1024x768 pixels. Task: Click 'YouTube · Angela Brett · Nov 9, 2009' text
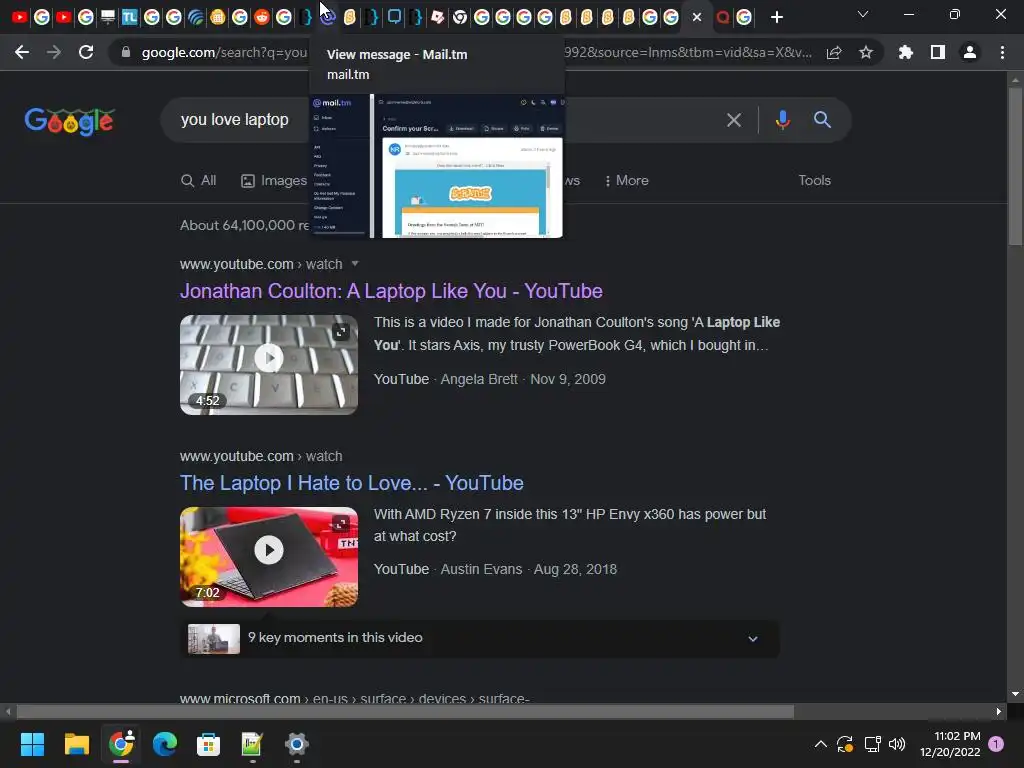[490, 379]
